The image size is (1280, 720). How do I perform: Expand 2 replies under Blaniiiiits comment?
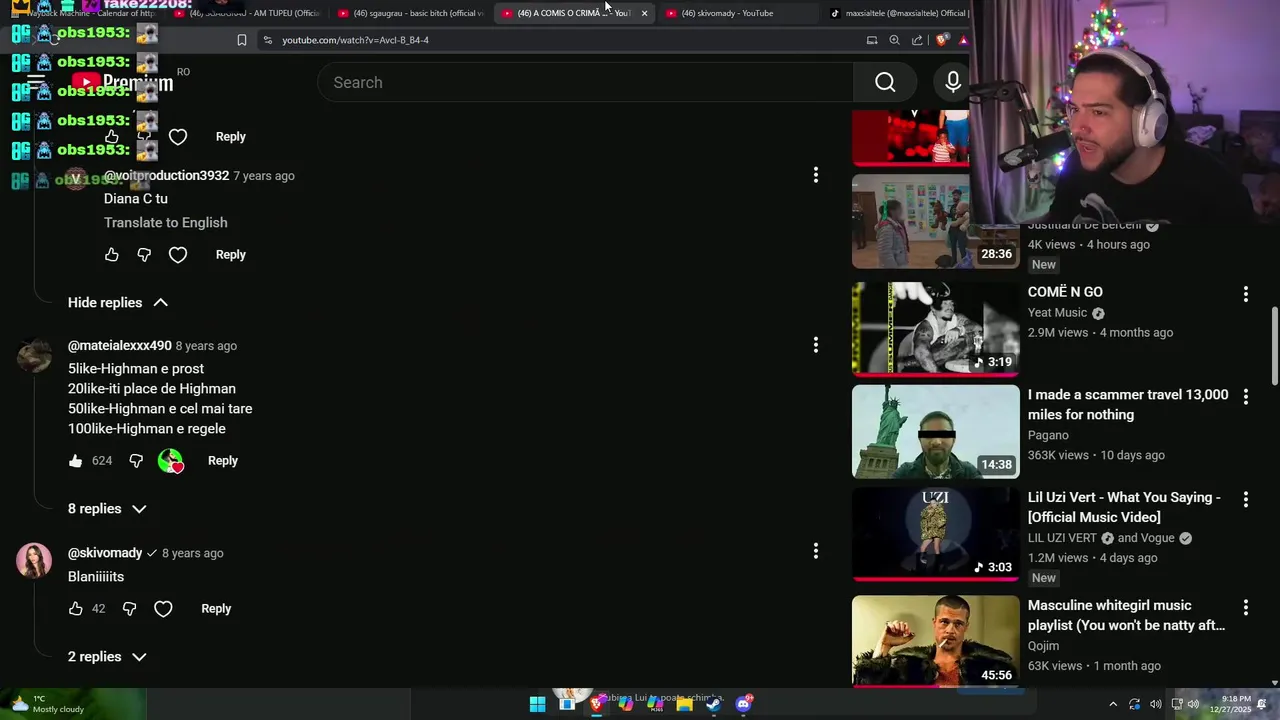pos(107,657)
